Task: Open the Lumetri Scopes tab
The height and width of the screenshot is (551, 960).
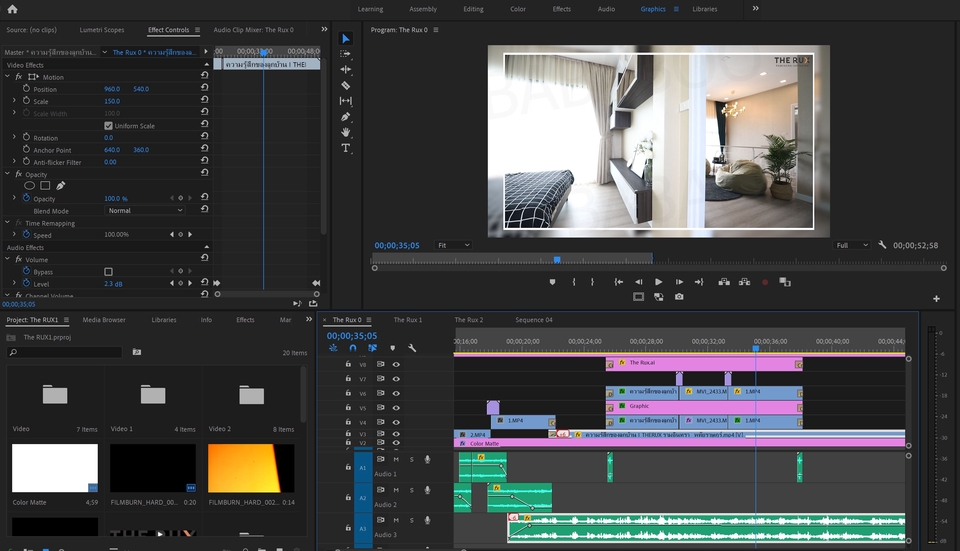Action: tap(102, 29)
